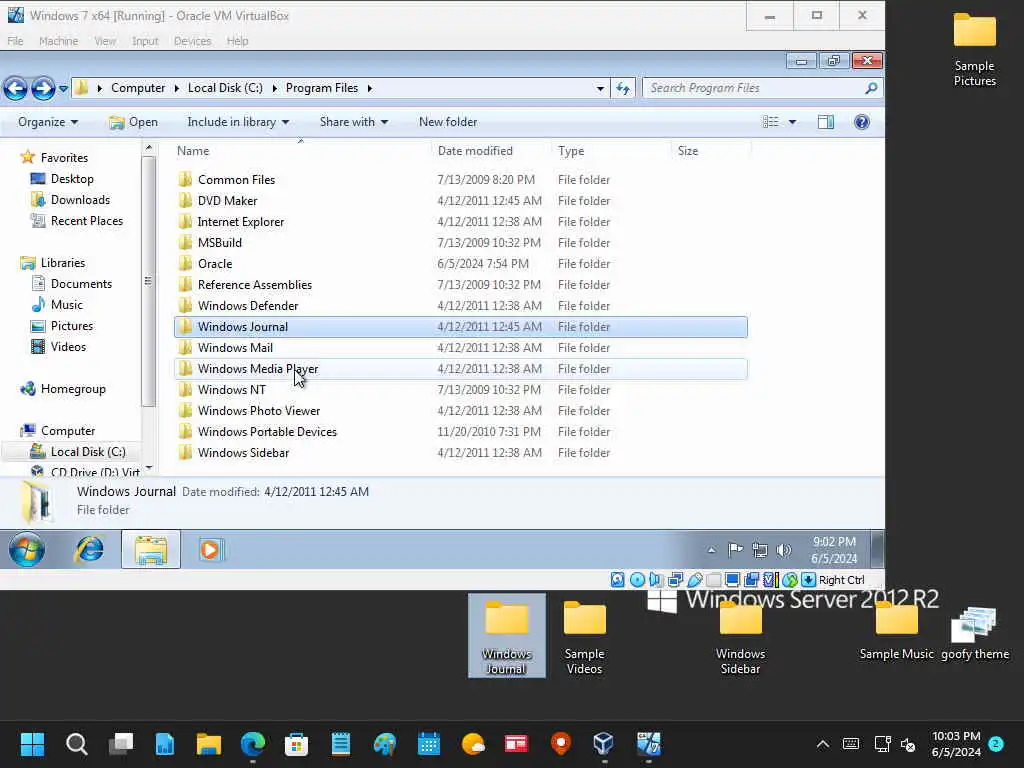Click the refresh button beside address bar

tap(623, 88)
